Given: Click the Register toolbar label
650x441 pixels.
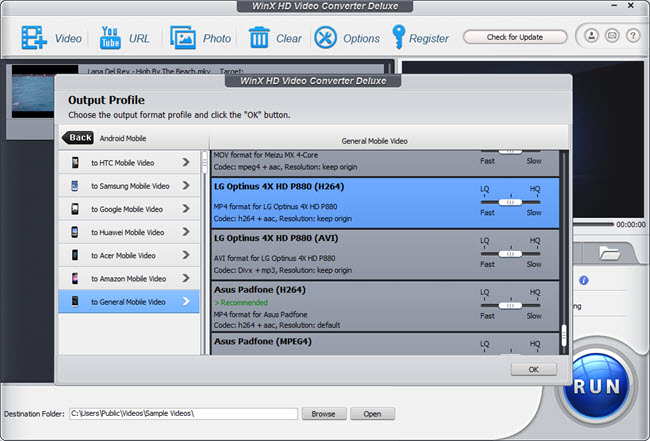Looking at the screenshot, I should (429, 39).
